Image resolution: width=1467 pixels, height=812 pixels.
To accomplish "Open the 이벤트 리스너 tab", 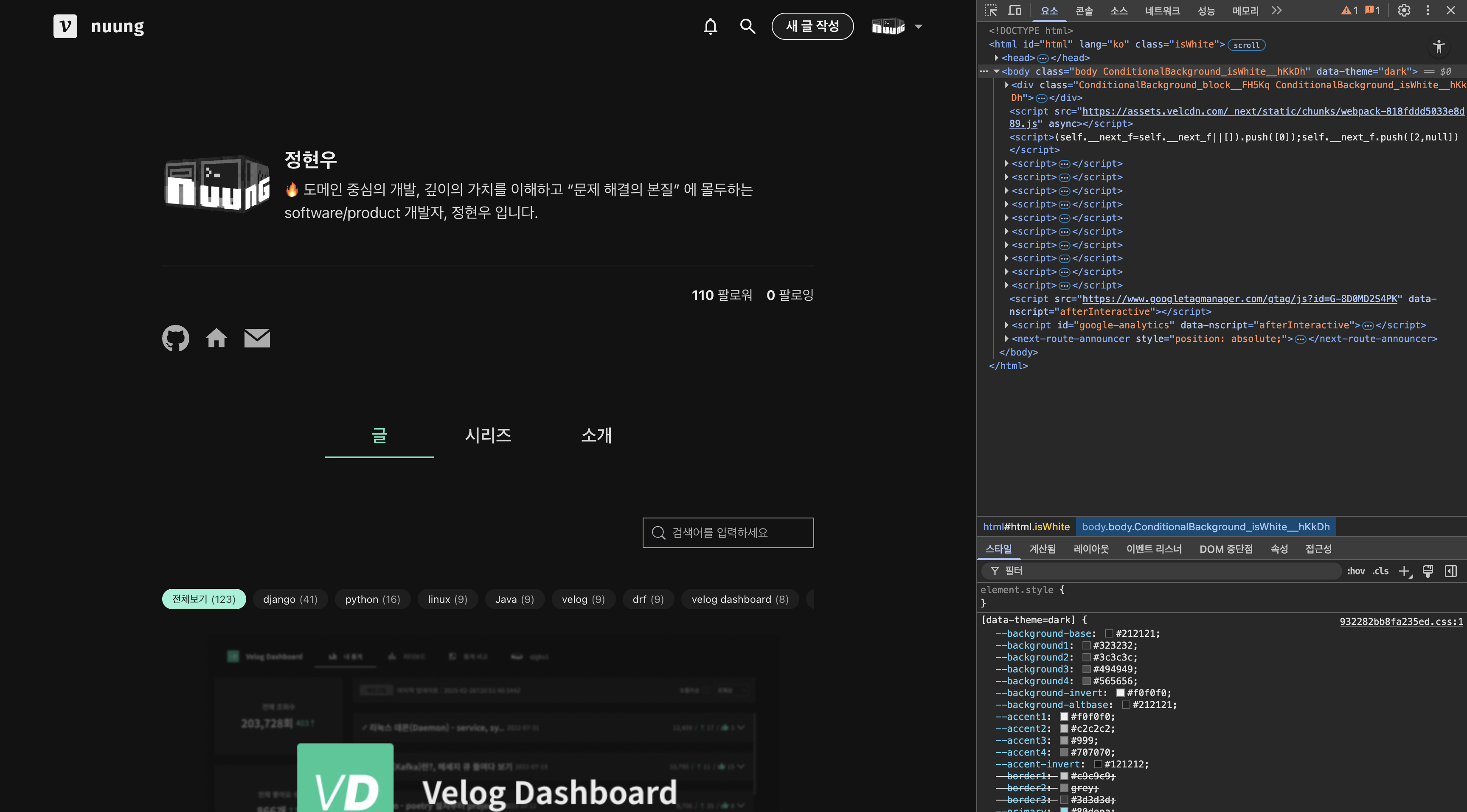I will click(1154, 549).
